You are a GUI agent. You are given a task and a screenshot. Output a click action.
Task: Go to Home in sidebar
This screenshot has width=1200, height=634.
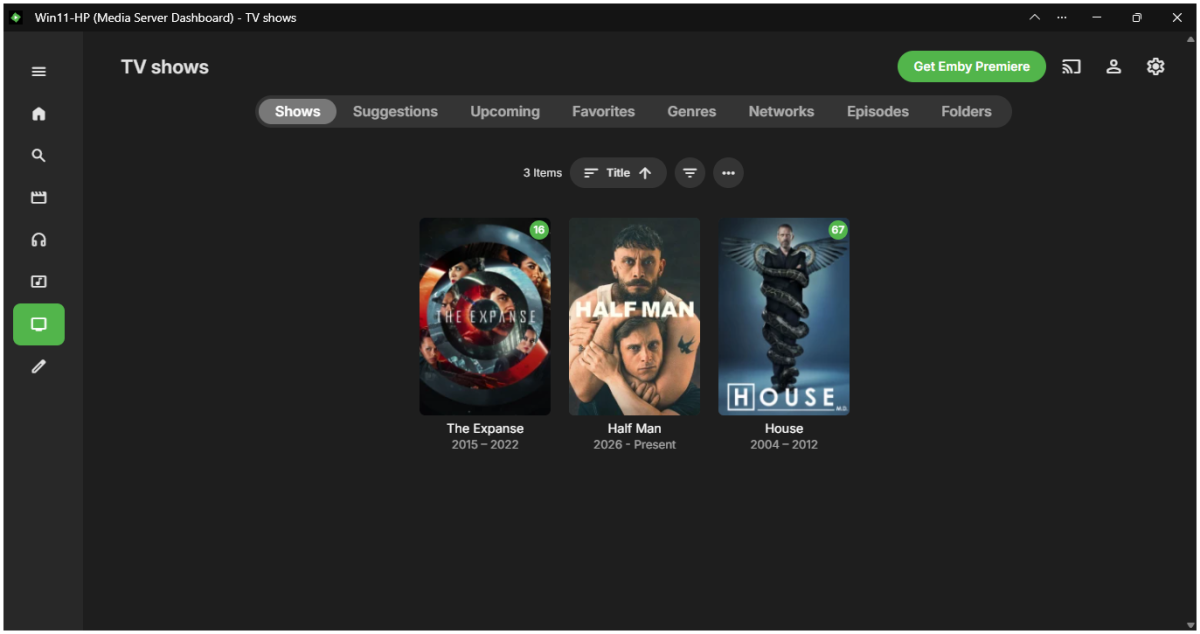[39, 114]
